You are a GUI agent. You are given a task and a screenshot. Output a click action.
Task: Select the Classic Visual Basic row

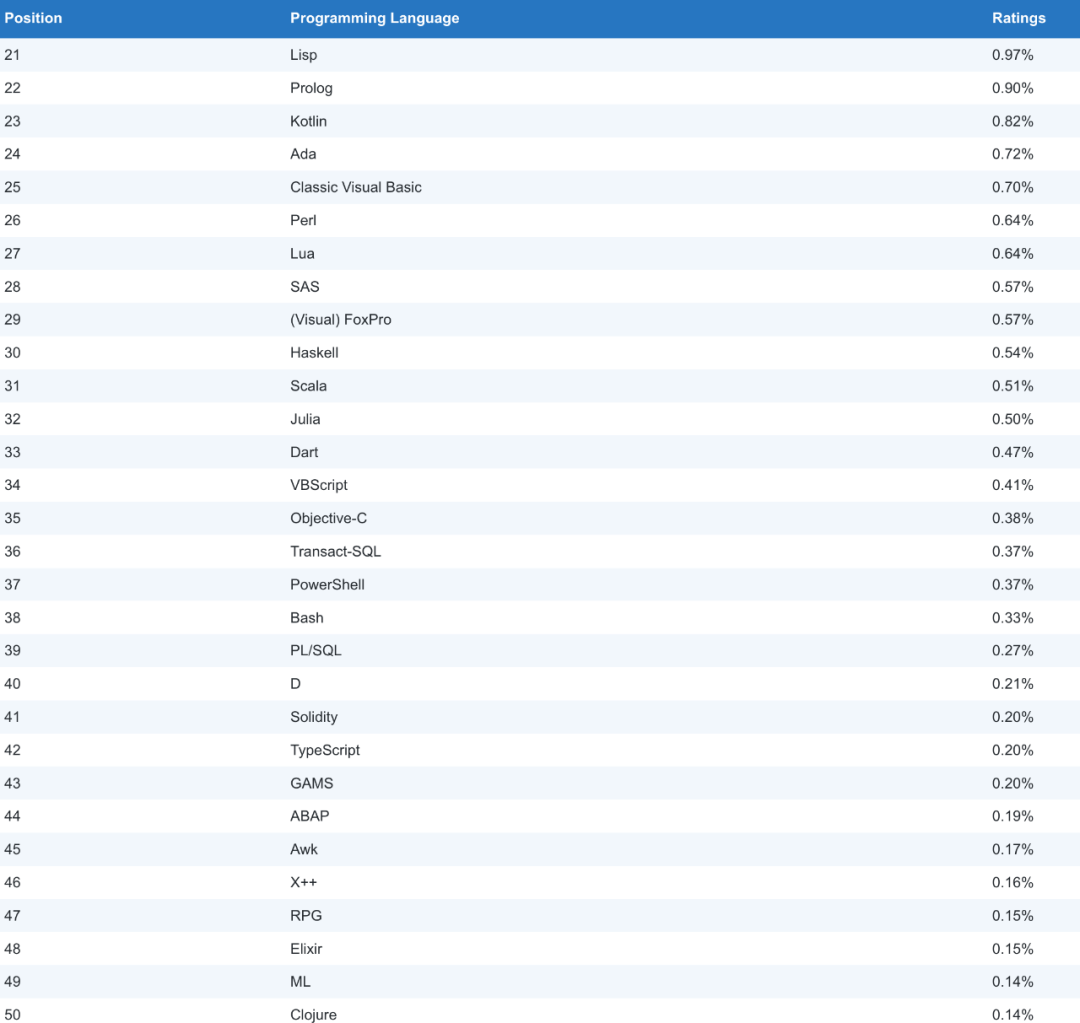click(540, 187)
